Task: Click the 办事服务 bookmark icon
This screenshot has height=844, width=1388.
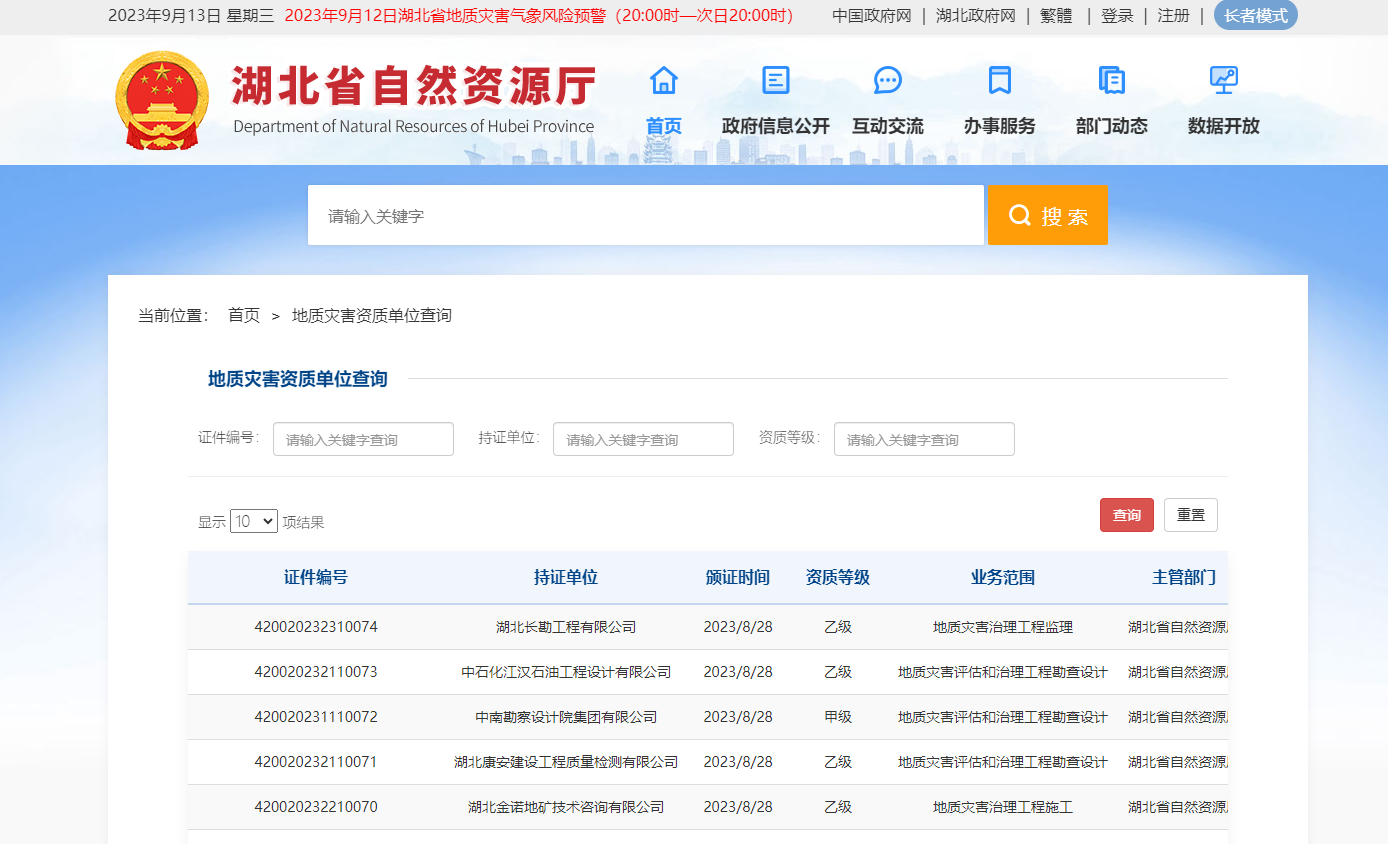Action: (x=999, y=80)
